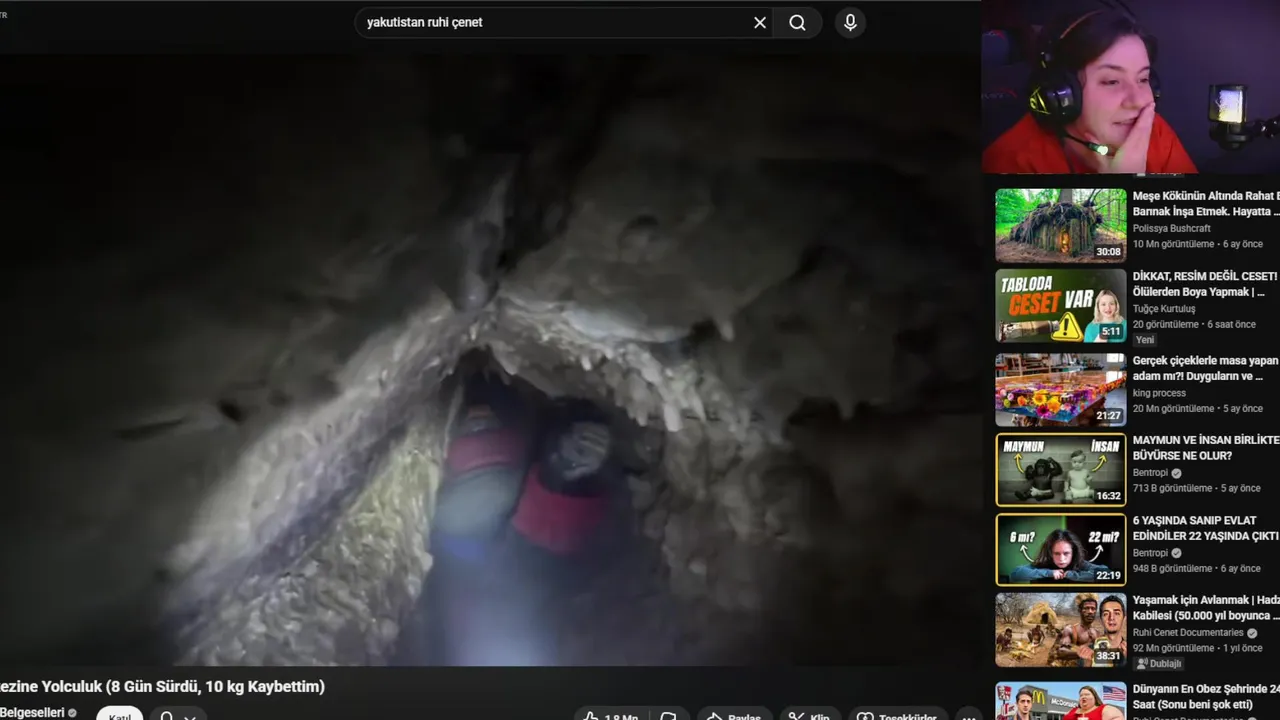Click the 22:19 duration badge
1280x720 pixels.
tap(1108, 576)
